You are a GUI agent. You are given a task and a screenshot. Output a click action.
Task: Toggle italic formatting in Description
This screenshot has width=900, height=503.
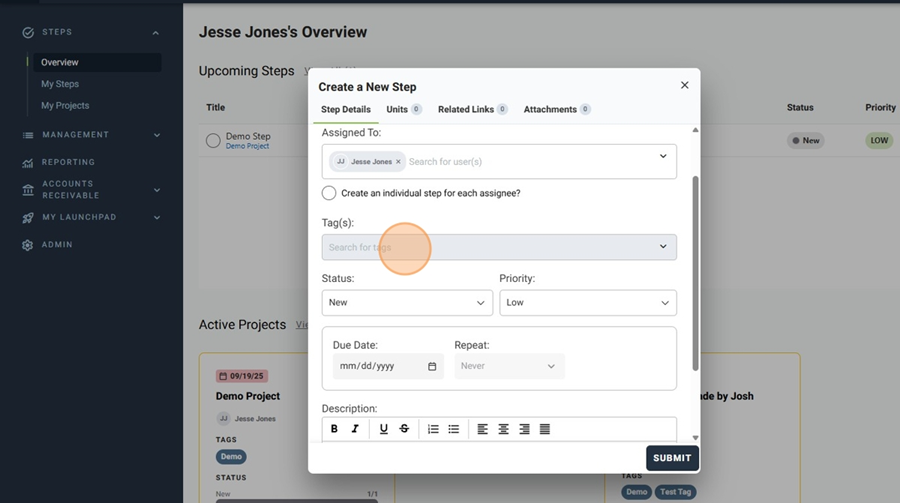coord(355,429)
